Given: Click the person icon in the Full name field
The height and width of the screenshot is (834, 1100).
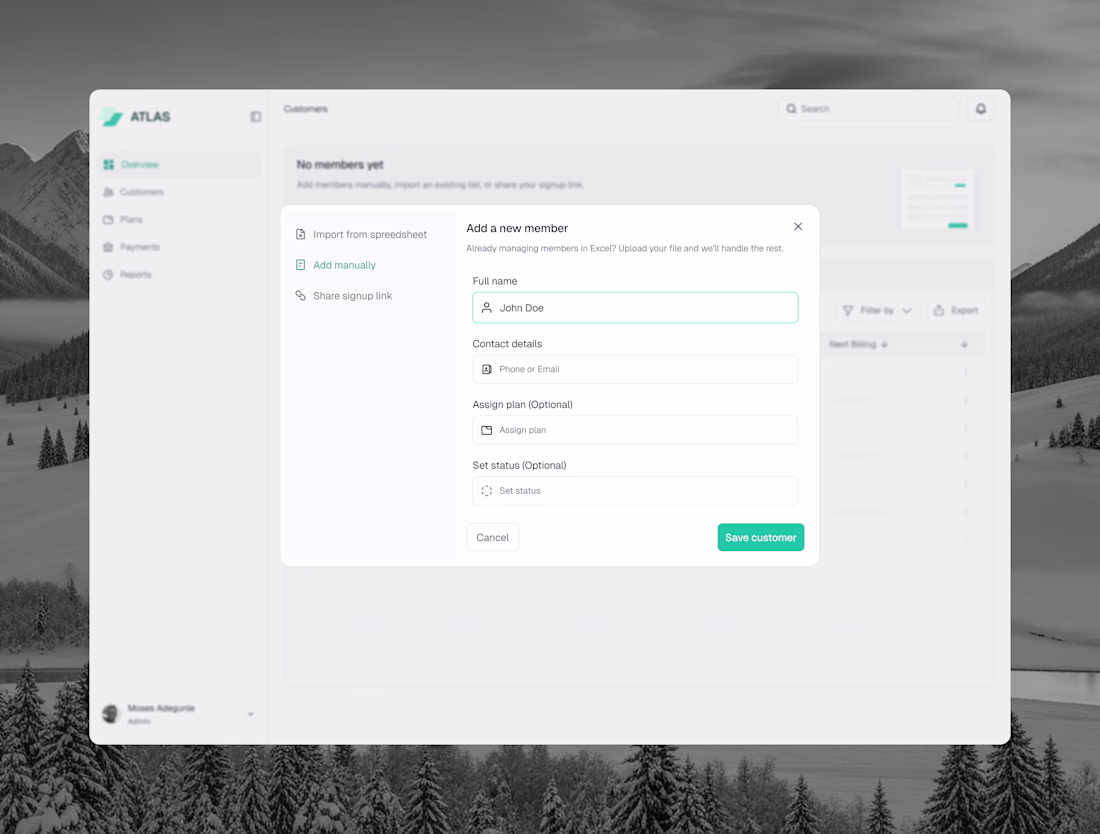Looking at the screenshot, I should pos(487,307).
